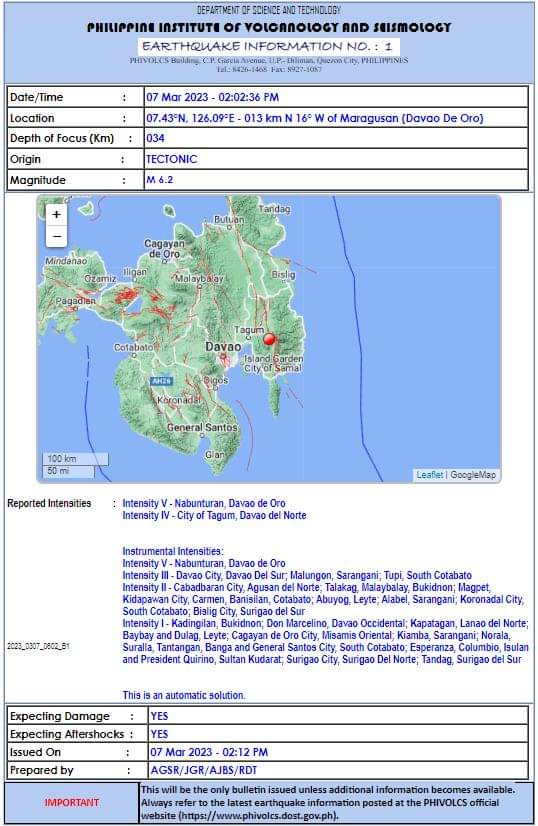
Task: Open the Leaflet attribution link
Action: [x=429, y=475]
